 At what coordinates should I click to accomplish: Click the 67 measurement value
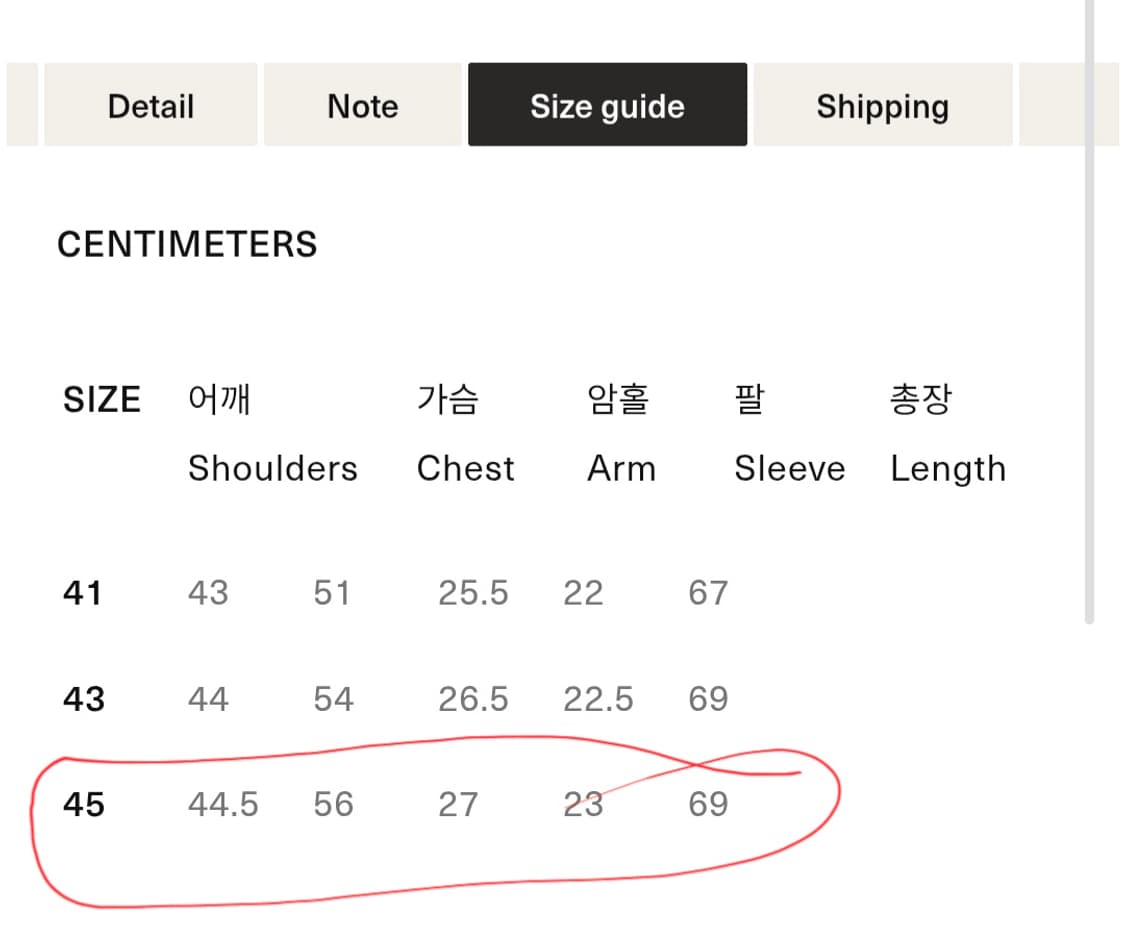click(x=707, y=593)
